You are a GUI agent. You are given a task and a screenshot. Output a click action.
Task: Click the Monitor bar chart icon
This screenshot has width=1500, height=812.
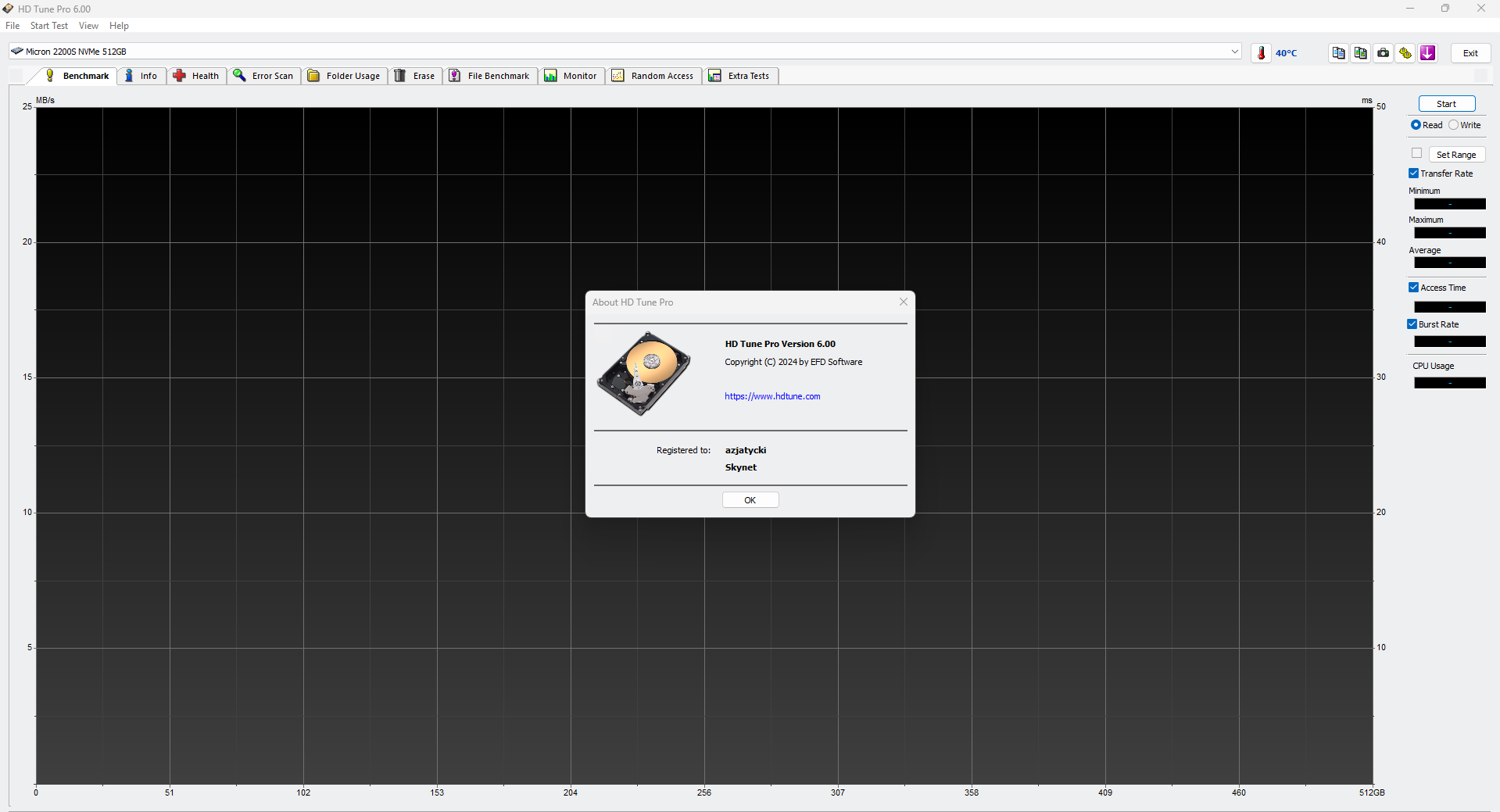point(551,76)
